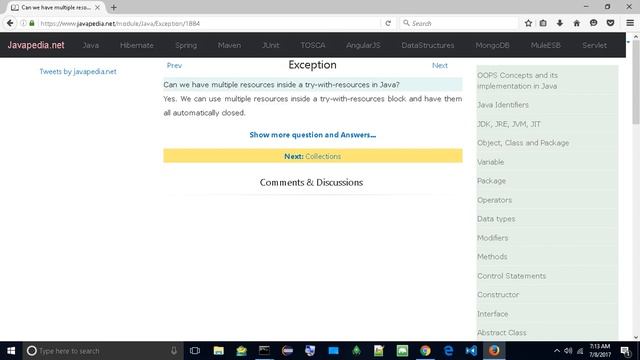The image size is (640, 360).
Task: Open the Firefox hamburger menu
Action: 630,23
